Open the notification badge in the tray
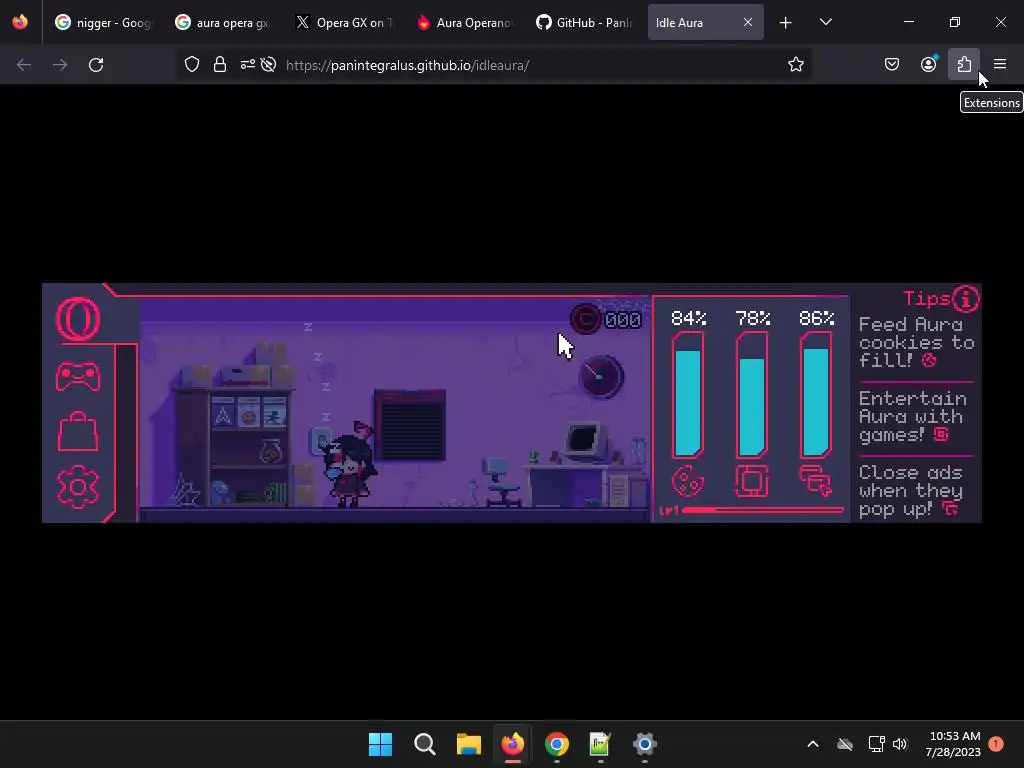Viewport: 1024px width, 768px height. pos(996,744)
